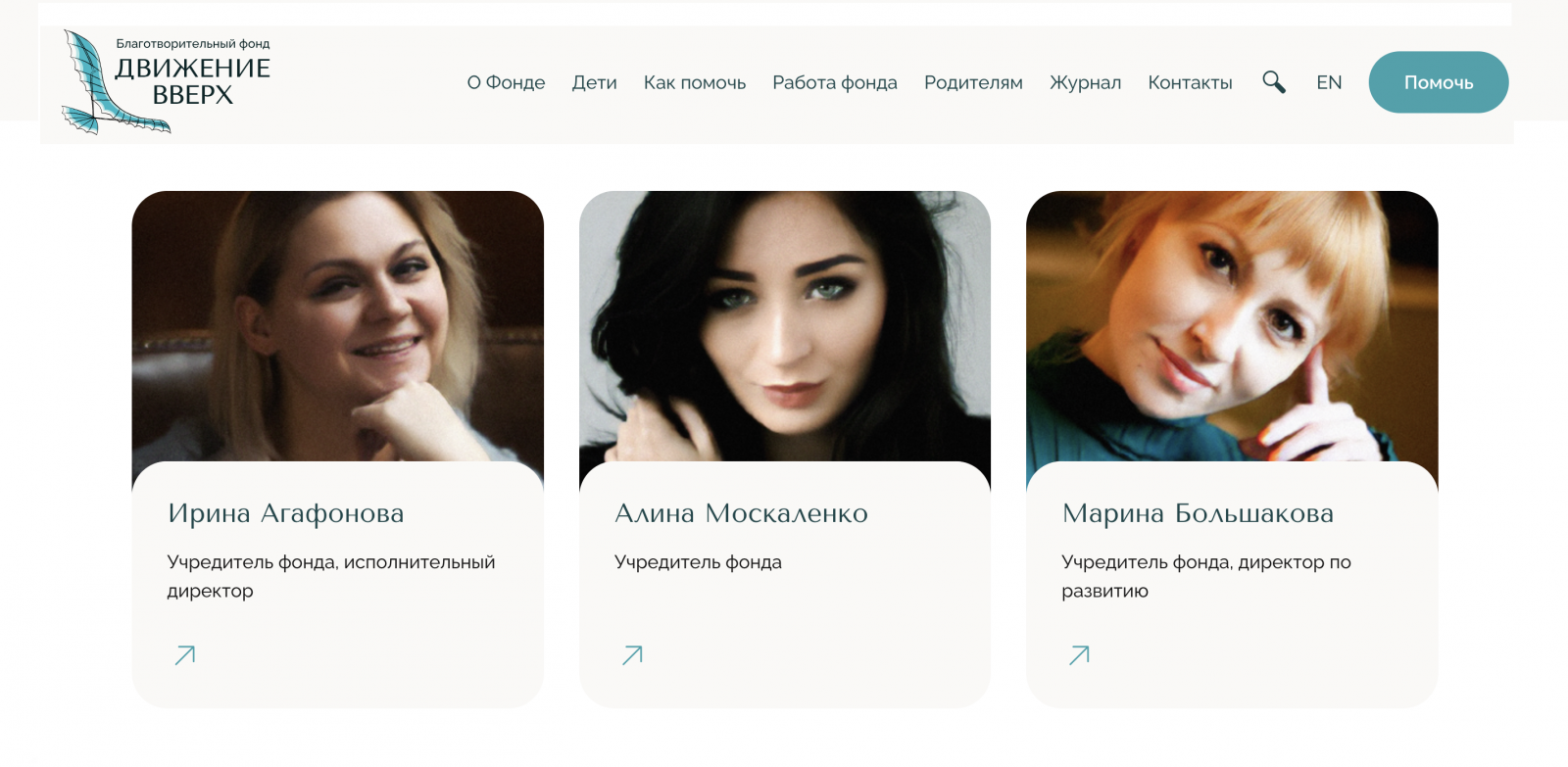The height and width of the screenshot is (767, 1568).
Task: Open arrow link under Алина Москаленко
Action: tap(633, 655)
